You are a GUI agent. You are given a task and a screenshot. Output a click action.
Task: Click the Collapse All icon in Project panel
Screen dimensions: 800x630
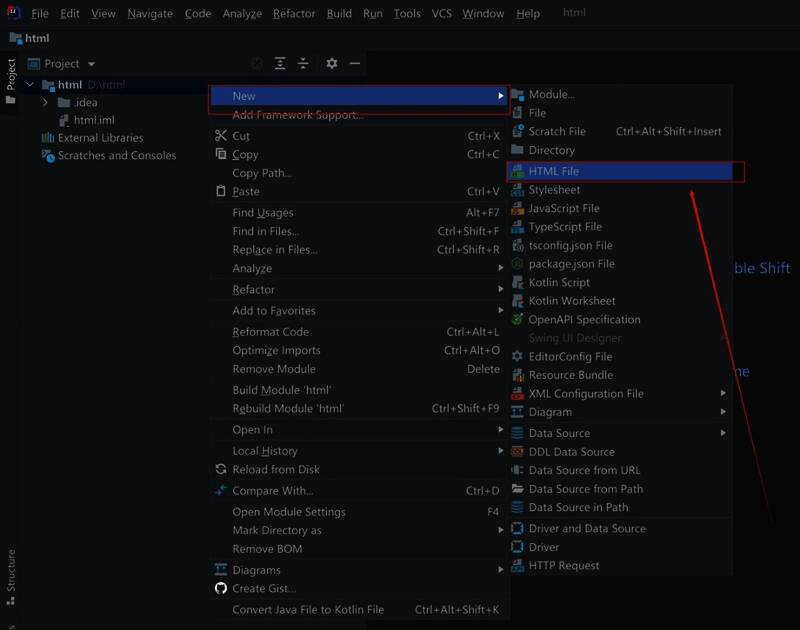pos(304,63)
